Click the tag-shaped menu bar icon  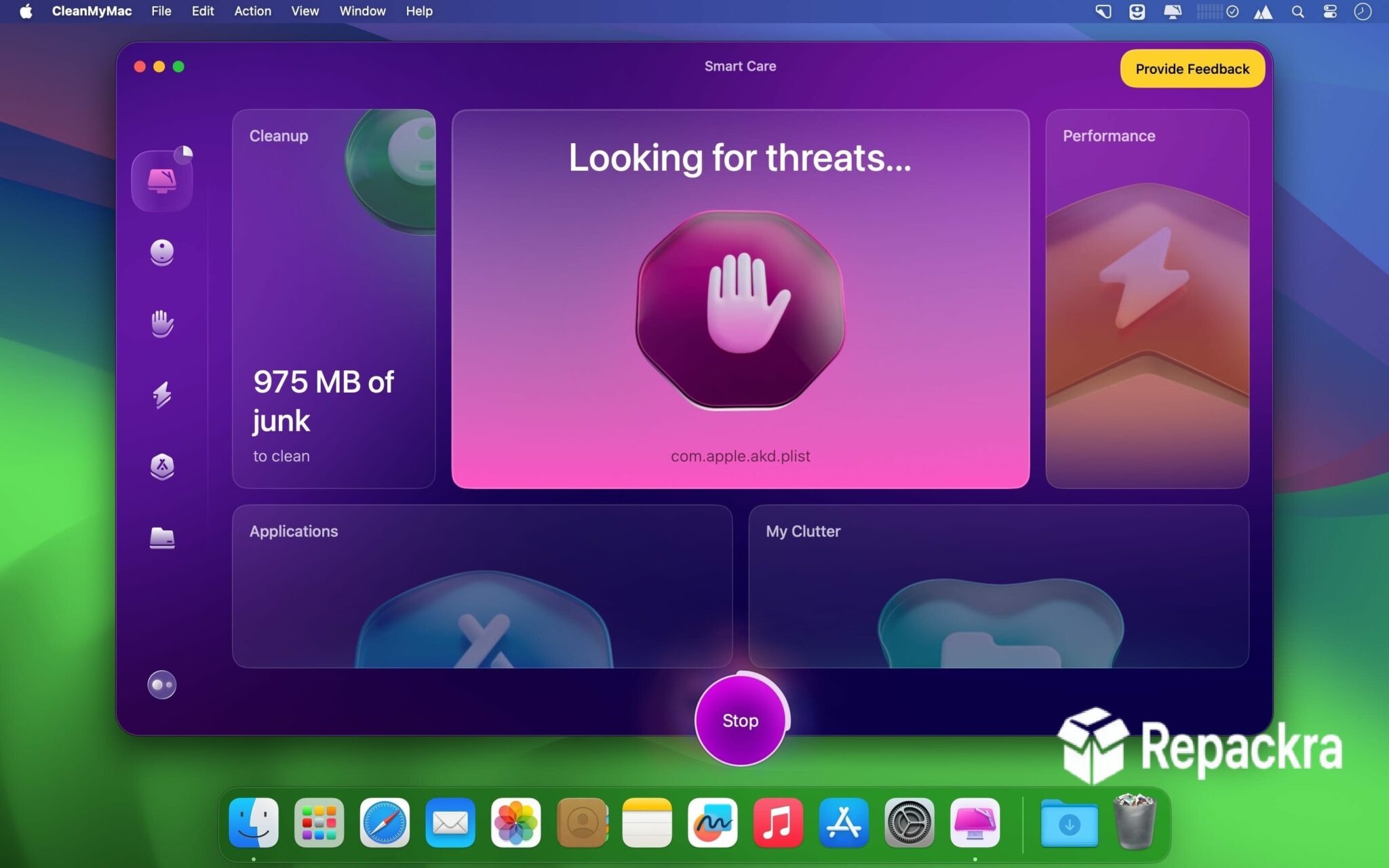click(x=1103, y=12)
